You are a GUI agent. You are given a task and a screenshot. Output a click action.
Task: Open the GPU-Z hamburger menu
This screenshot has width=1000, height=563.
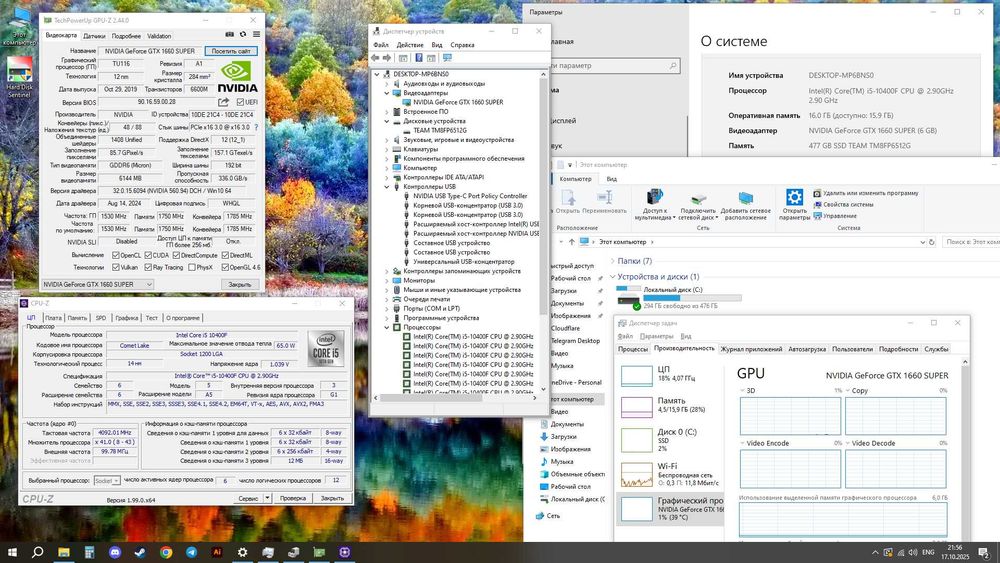pos(256,34)
